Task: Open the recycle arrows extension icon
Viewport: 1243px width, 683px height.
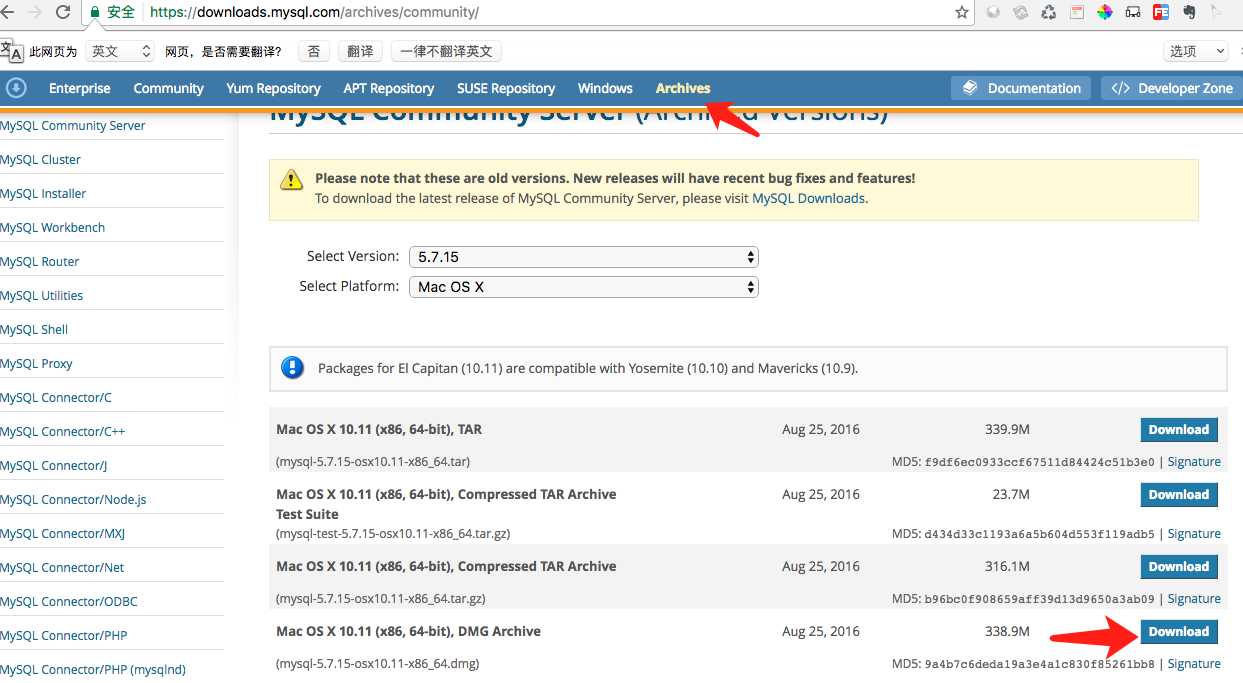Action: [x=1049, y=12]
